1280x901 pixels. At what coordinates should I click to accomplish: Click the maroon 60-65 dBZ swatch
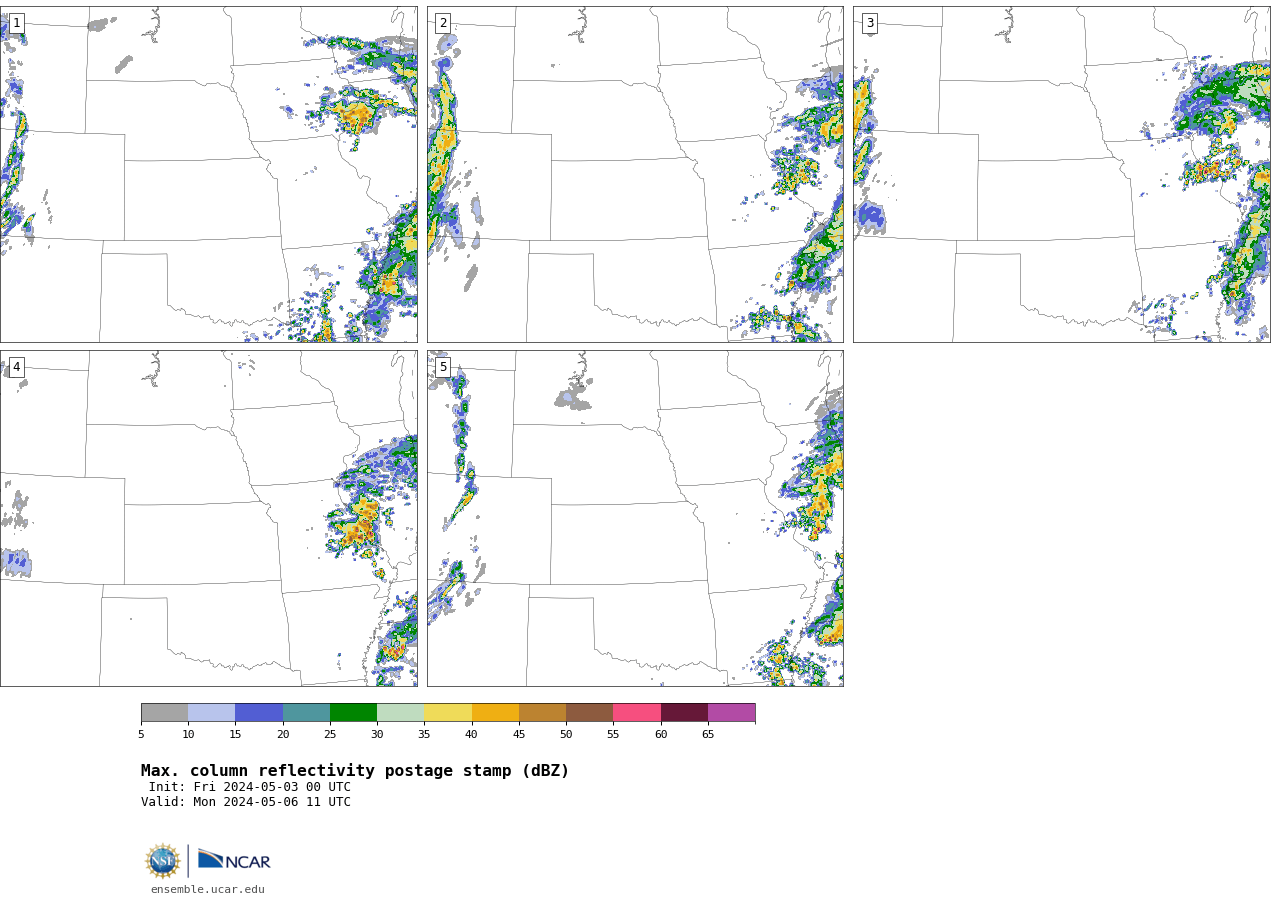point(684,713)
